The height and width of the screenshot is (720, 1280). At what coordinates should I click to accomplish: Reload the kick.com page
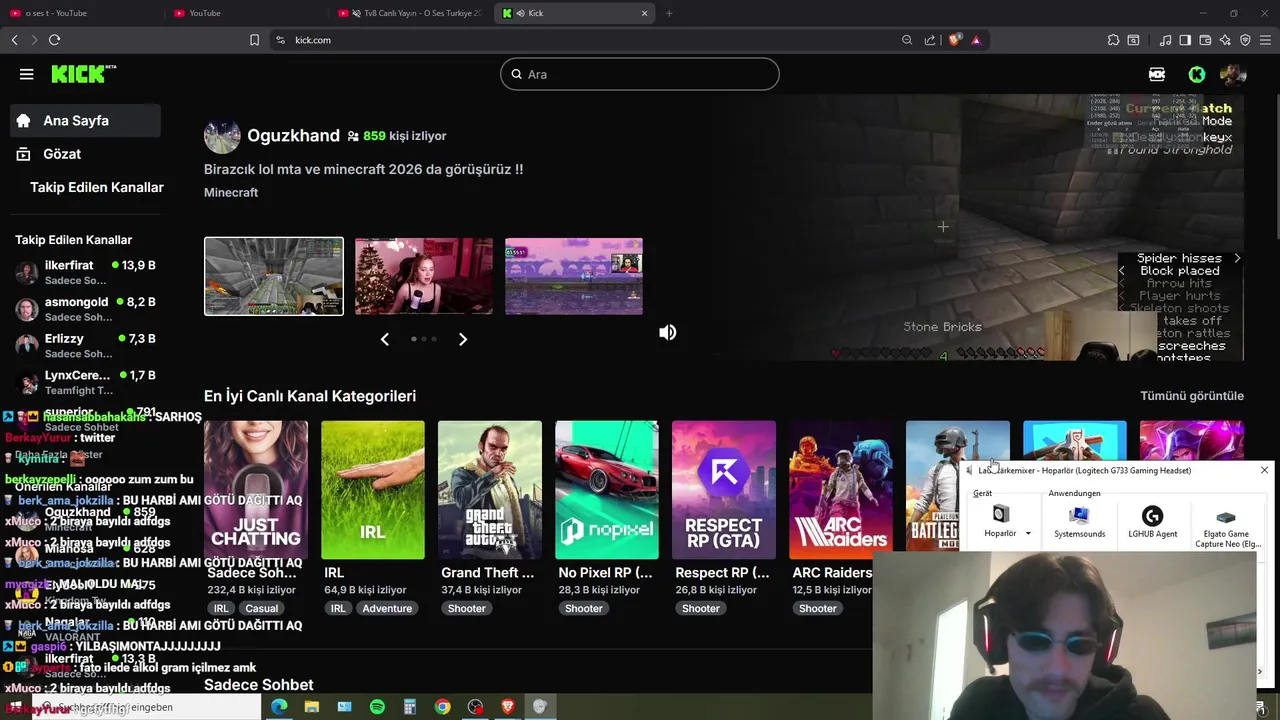tap(54, 40)
